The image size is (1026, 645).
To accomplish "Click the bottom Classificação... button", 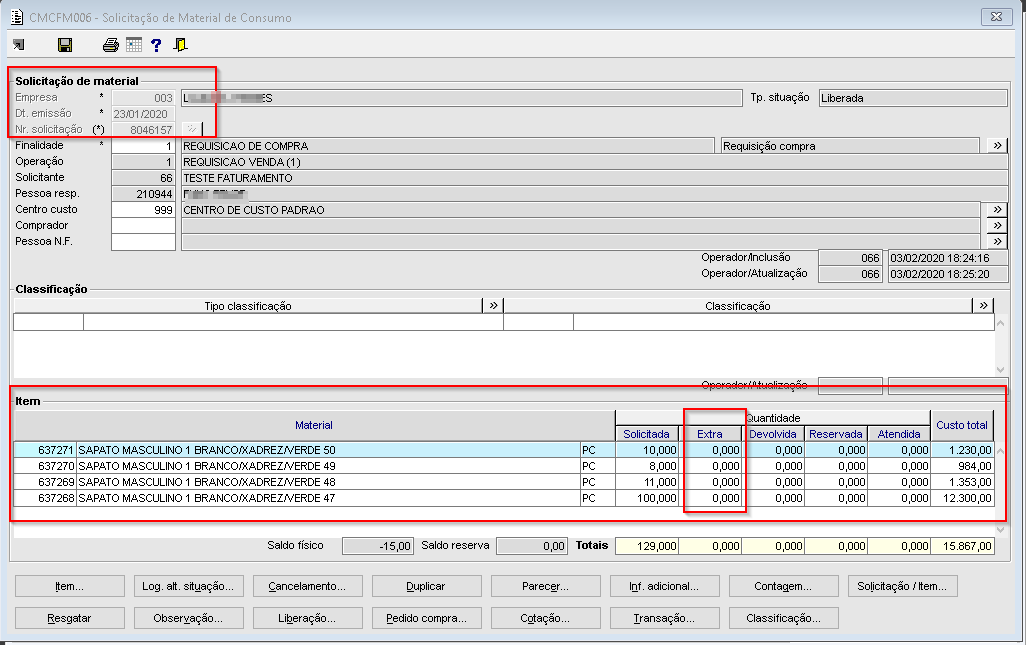I will pyautogui.click(x=784, y=618).
